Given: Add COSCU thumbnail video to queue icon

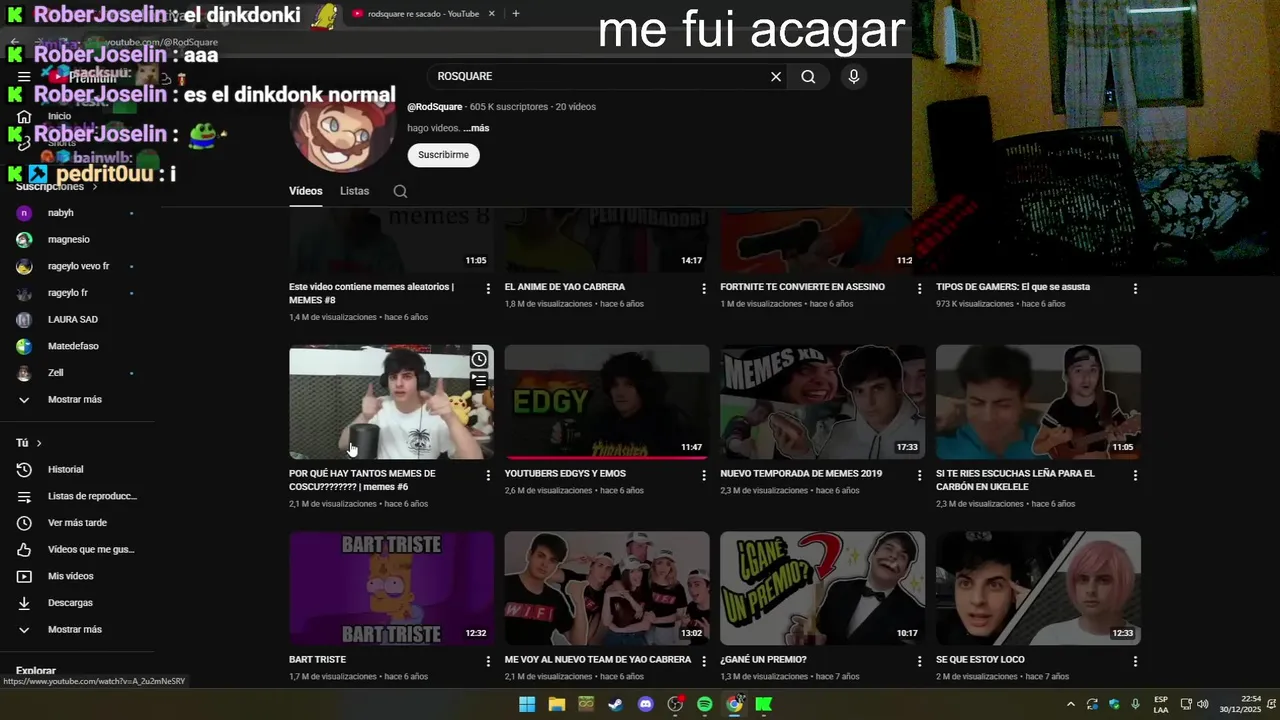Looking at the screenshot, I should (479, 381).
